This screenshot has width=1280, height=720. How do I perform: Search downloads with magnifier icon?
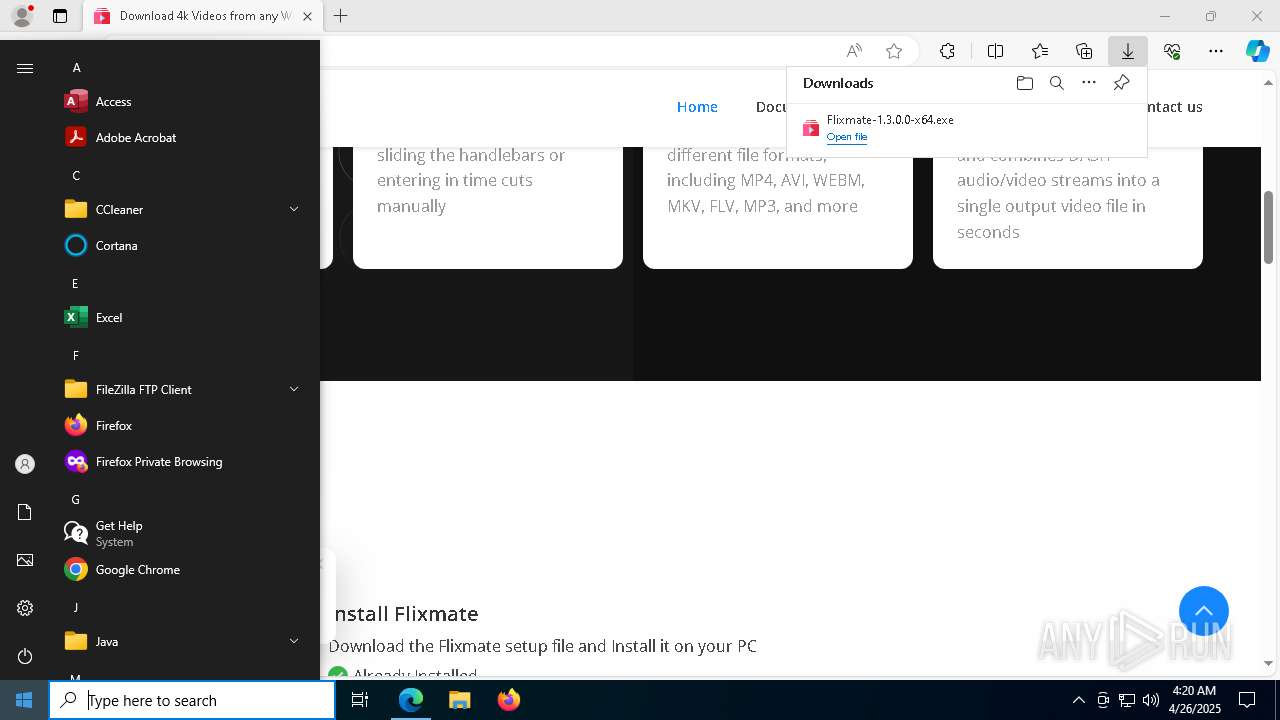(x=1057, y=83)
